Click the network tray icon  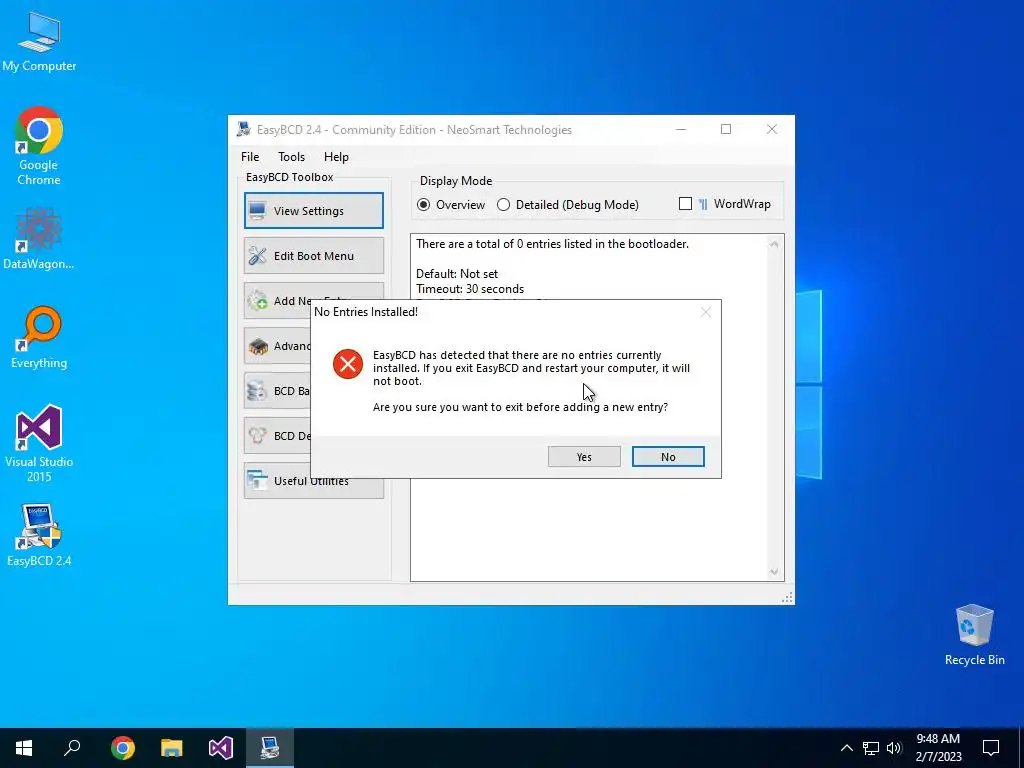(871, 748)
